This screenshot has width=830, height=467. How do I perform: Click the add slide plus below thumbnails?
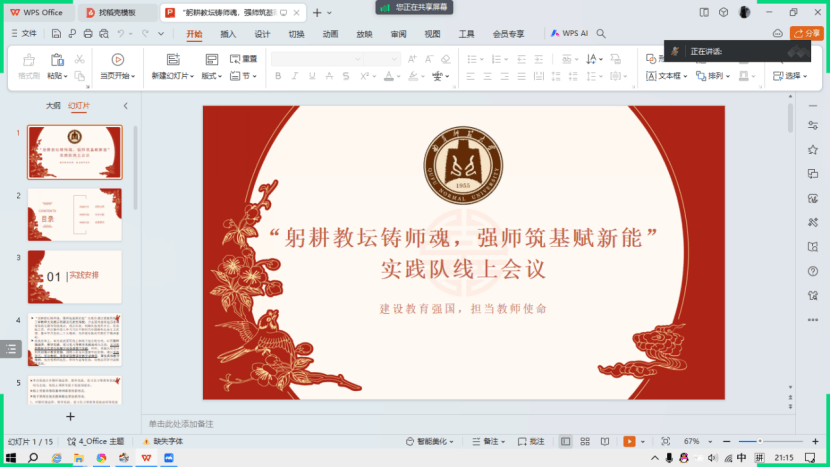(x=70, y=416)
